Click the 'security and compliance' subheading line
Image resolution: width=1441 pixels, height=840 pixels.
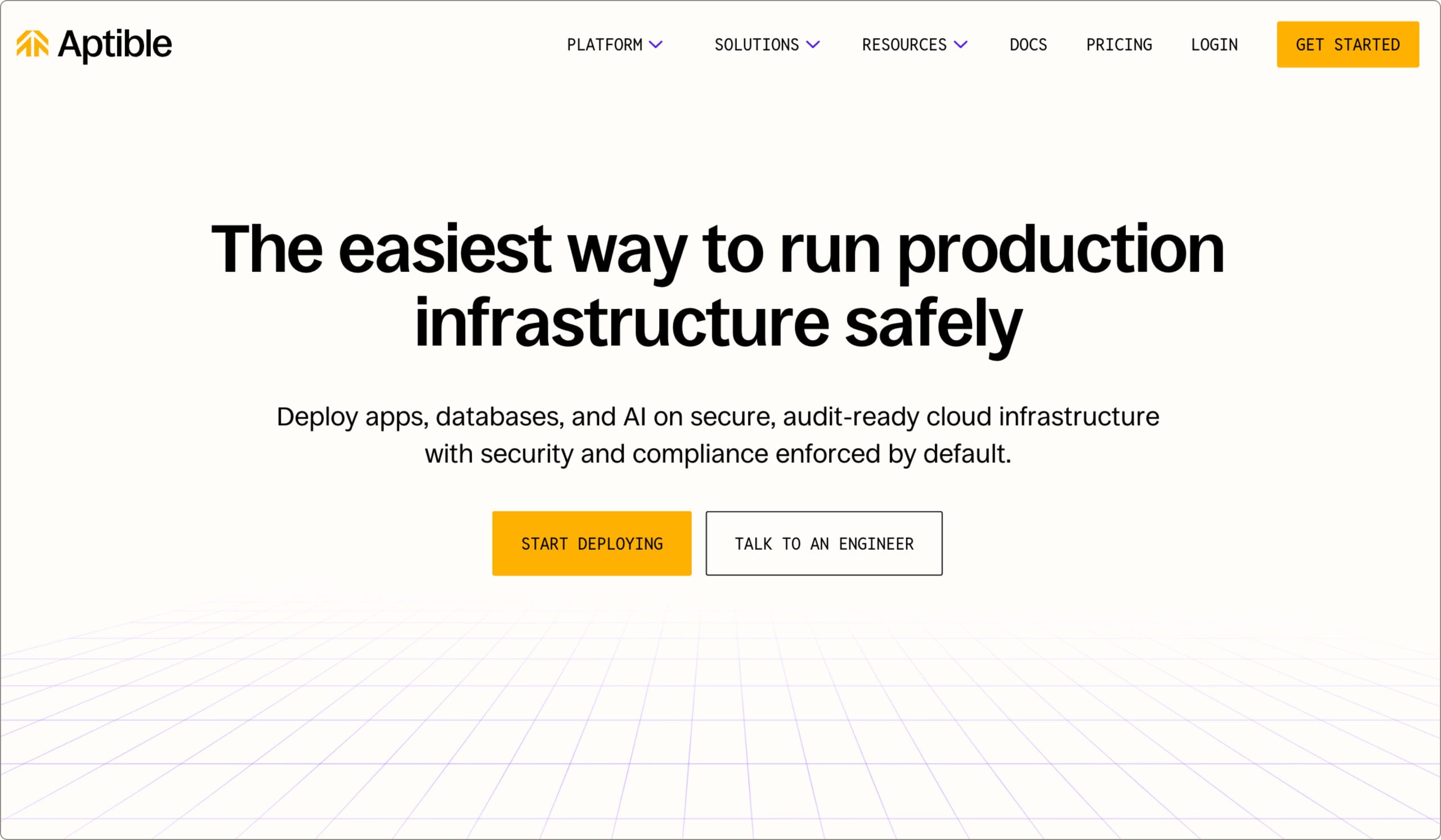pos(718,454)
